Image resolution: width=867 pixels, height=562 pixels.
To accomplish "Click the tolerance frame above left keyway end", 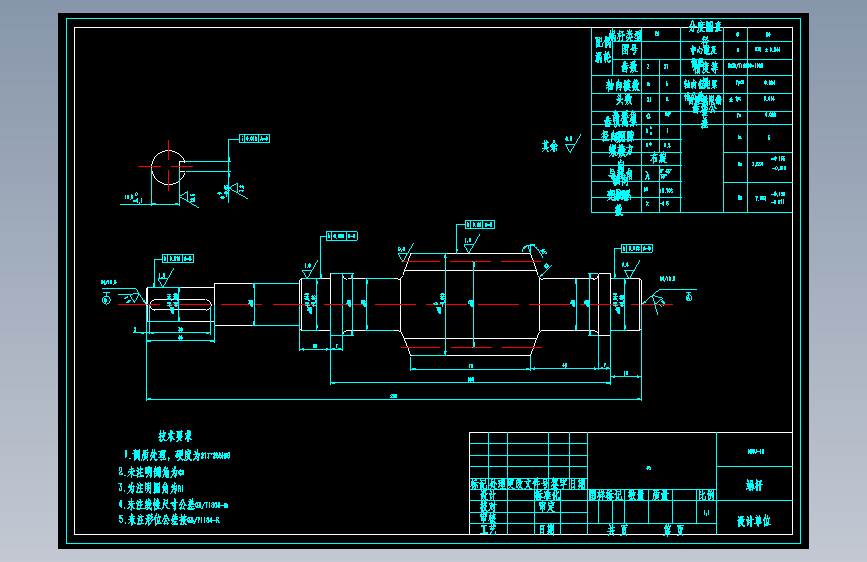I will [178, 258].
